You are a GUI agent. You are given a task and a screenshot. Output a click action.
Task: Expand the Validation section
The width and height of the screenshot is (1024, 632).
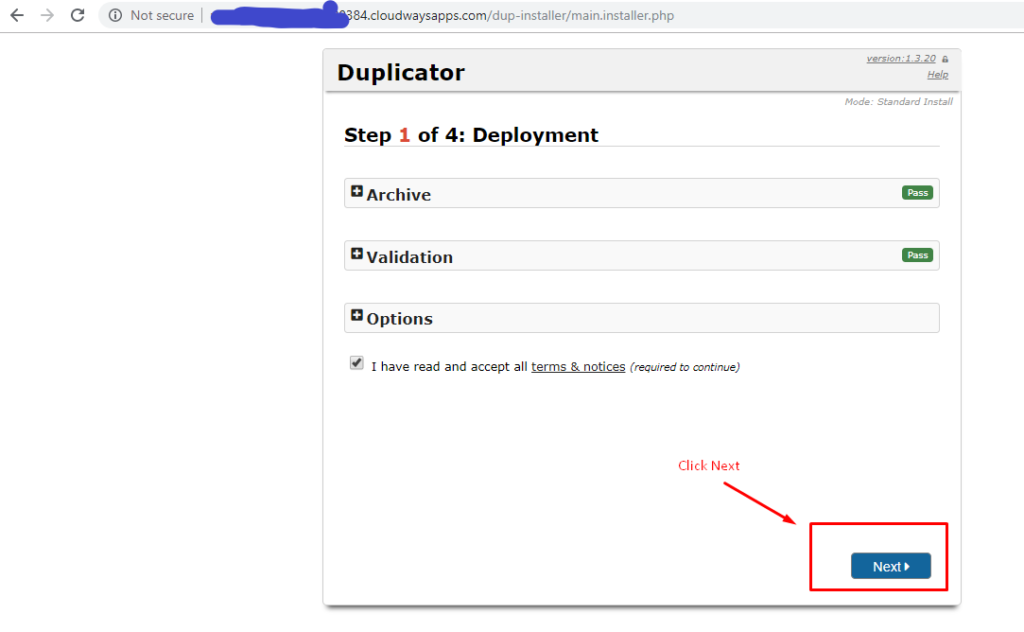[x=641, y=255]
